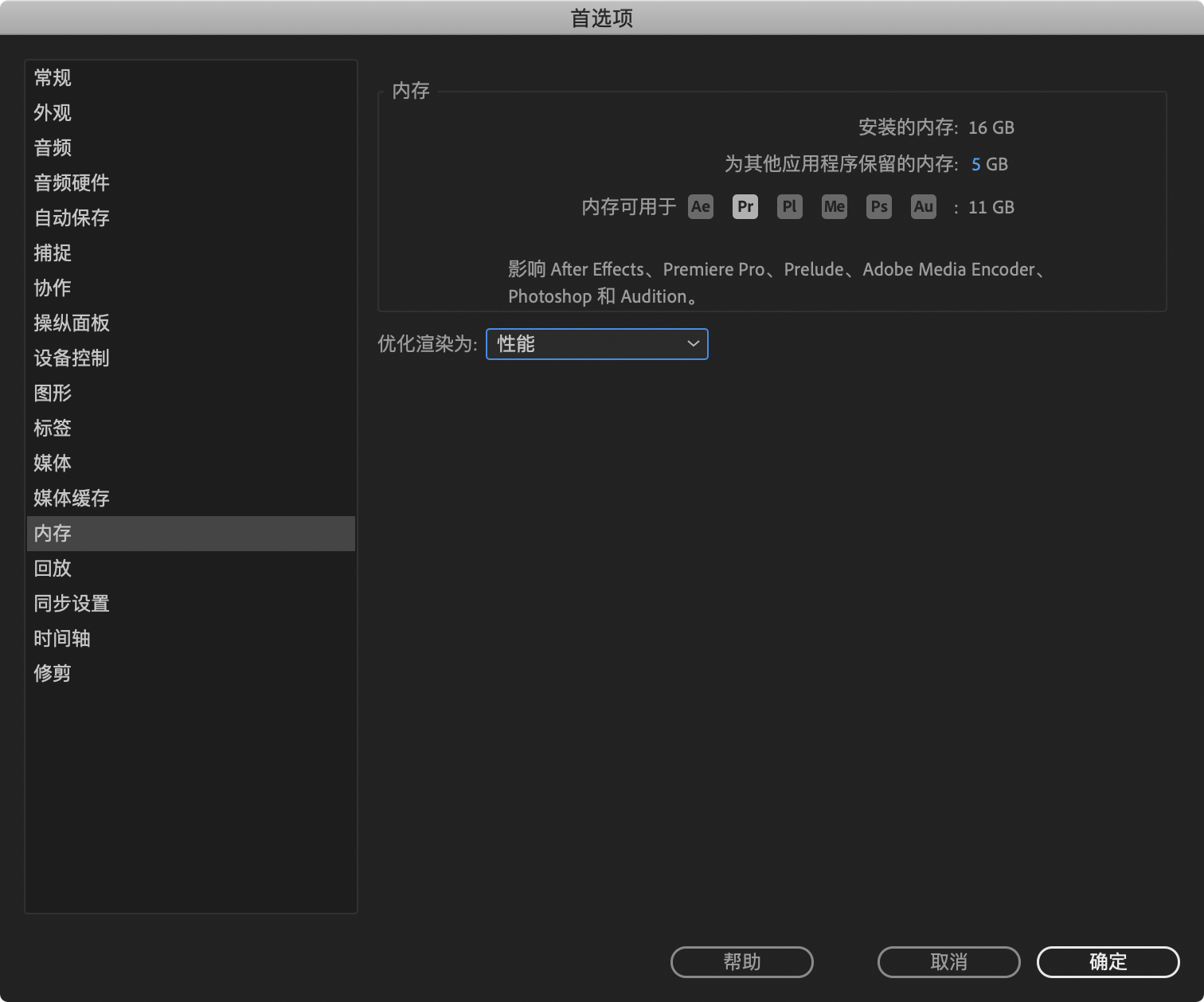The image size is (1204, 1002).
Task: Select 修剪 in the preferences list
Action: click(x=191, y=674)
